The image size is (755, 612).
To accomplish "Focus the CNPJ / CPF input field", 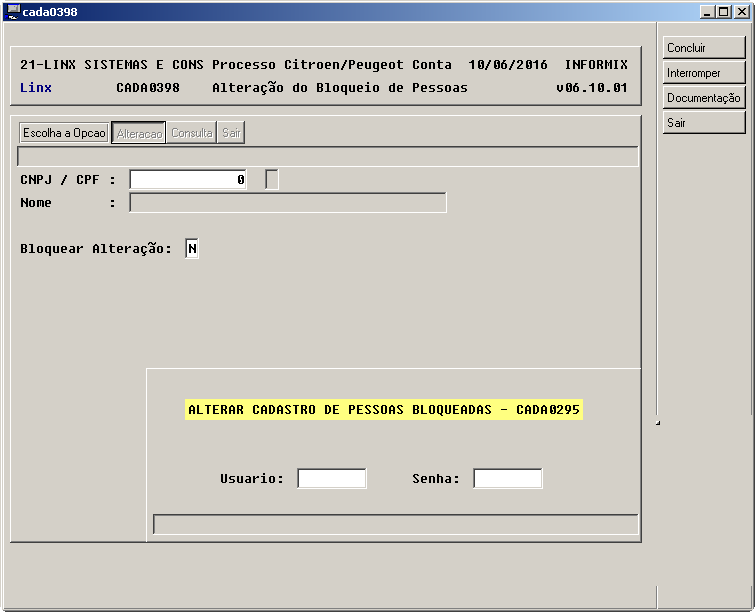I will [x=188, y=180].
